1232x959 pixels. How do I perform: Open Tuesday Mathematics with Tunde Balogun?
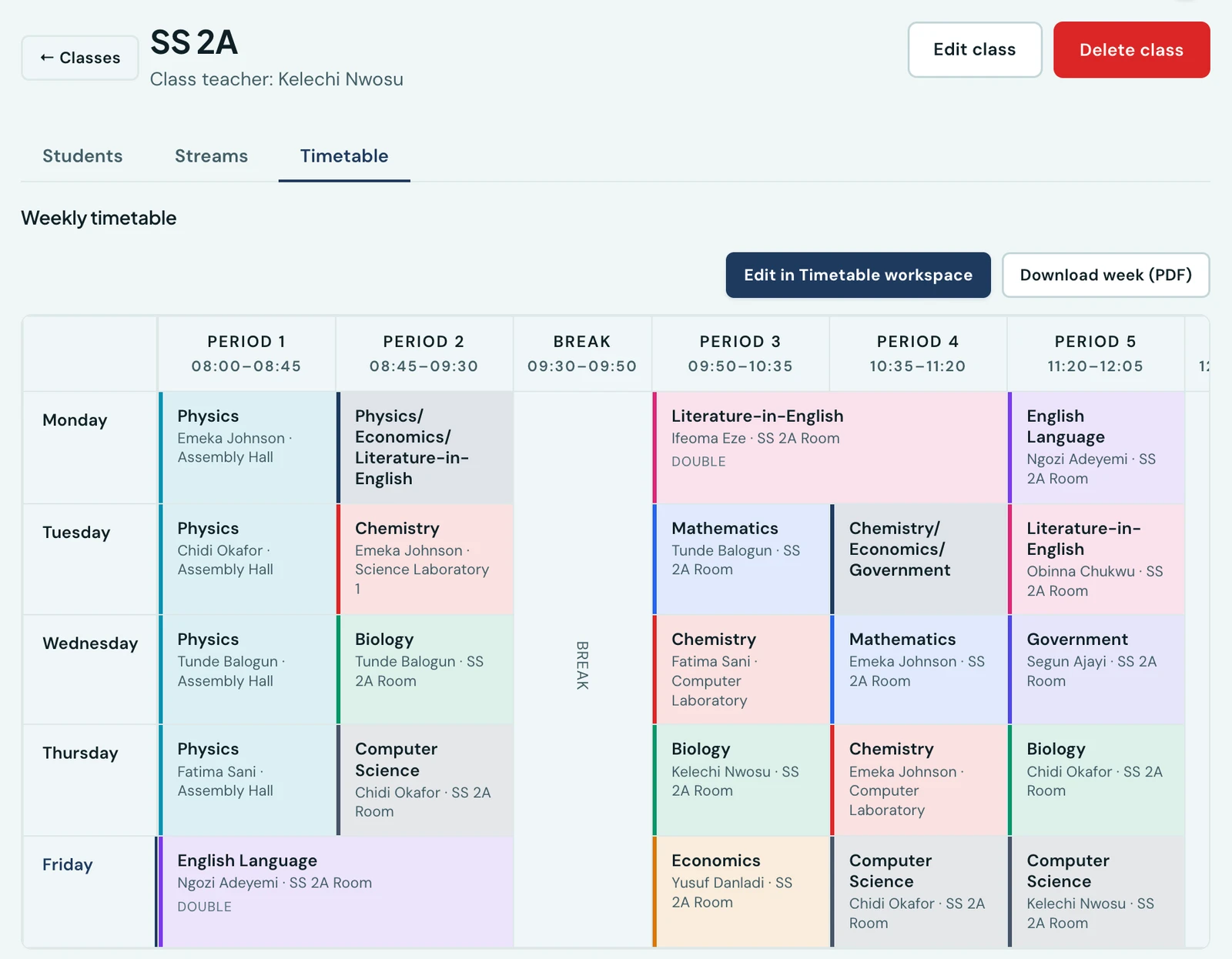[x=742, y=559]
